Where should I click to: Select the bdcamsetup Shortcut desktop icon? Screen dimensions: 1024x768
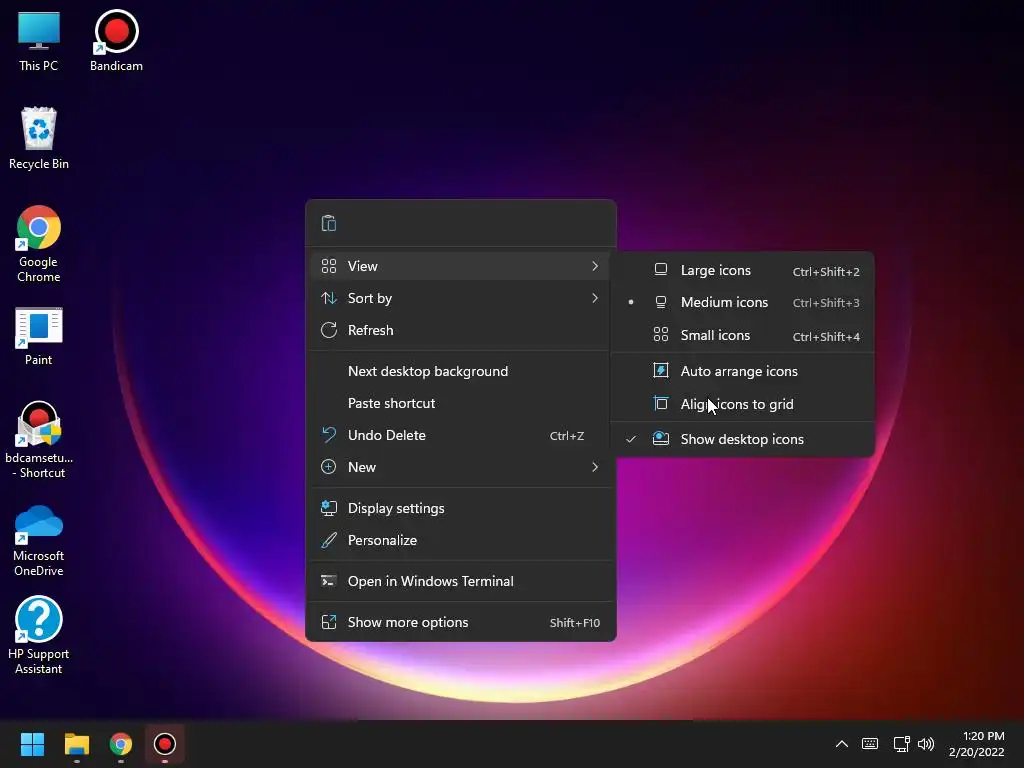[39, 440]
